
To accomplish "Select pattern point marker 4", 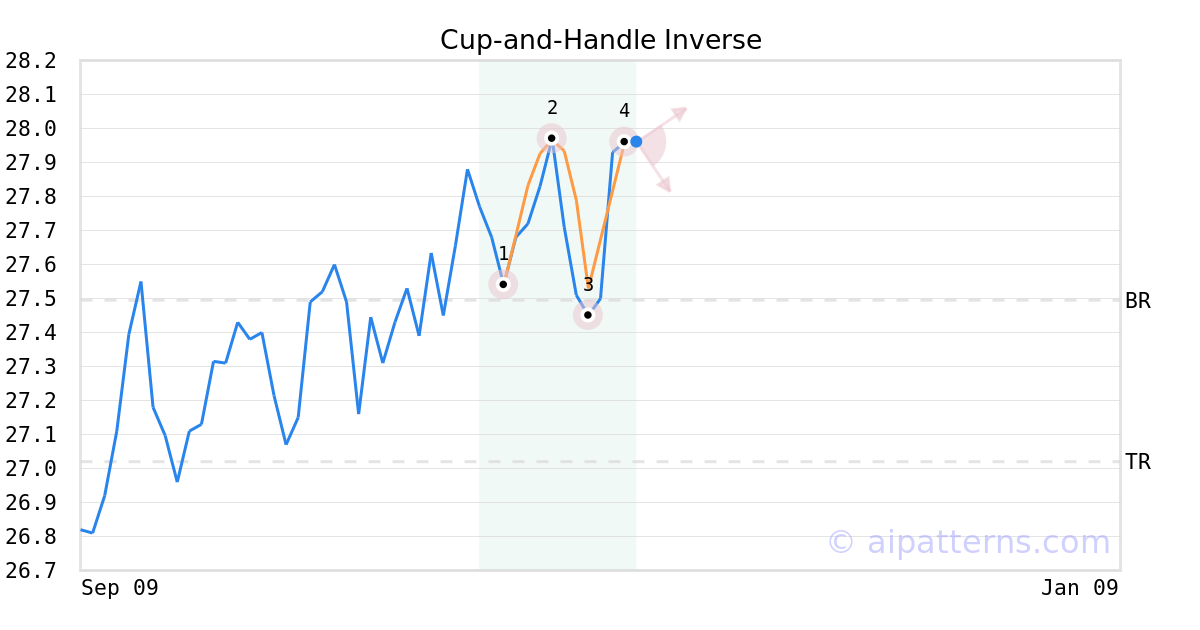I will pyautogui.click(x=624, y=142).
